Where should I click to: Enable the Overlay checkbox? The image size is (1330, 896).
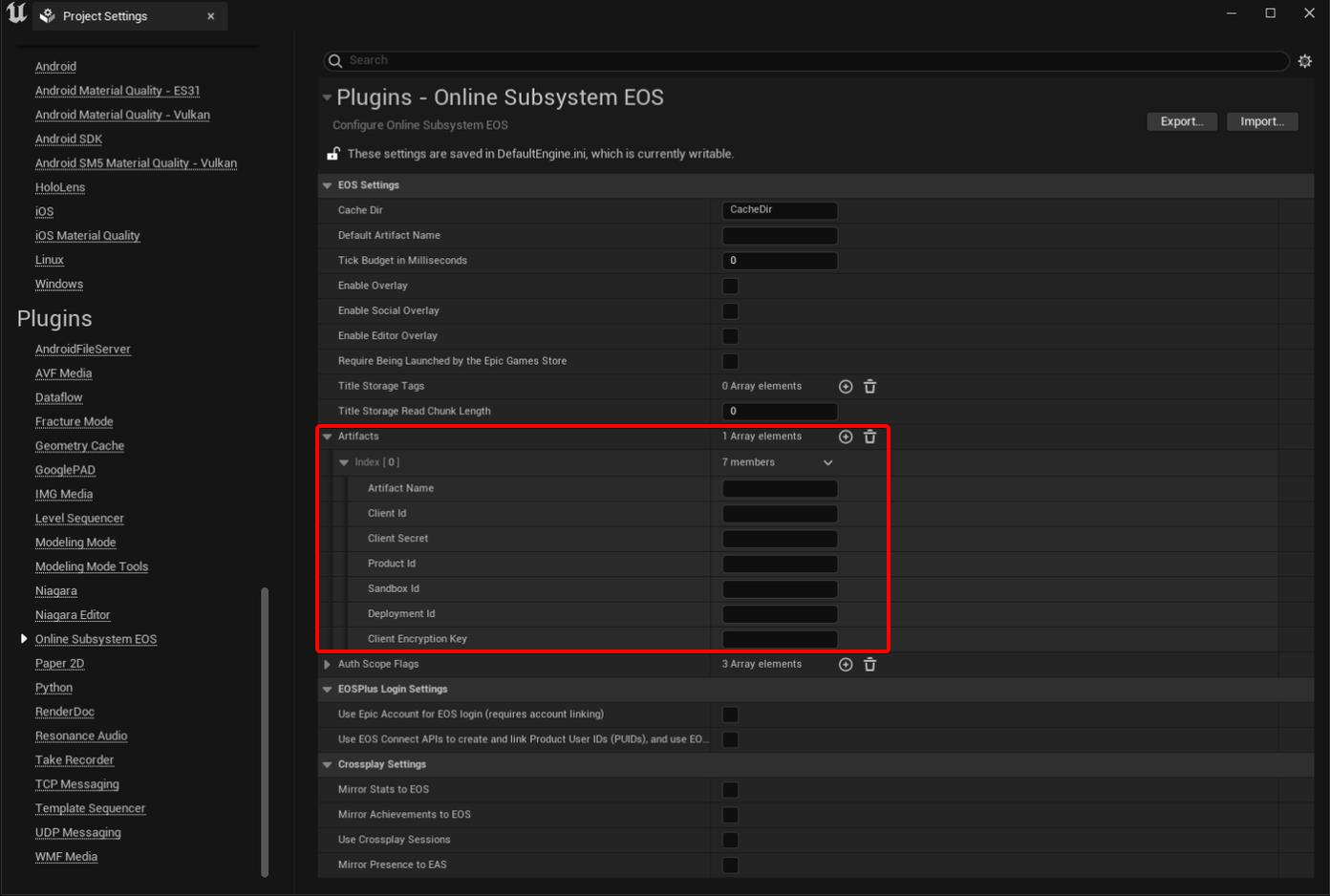730,285
